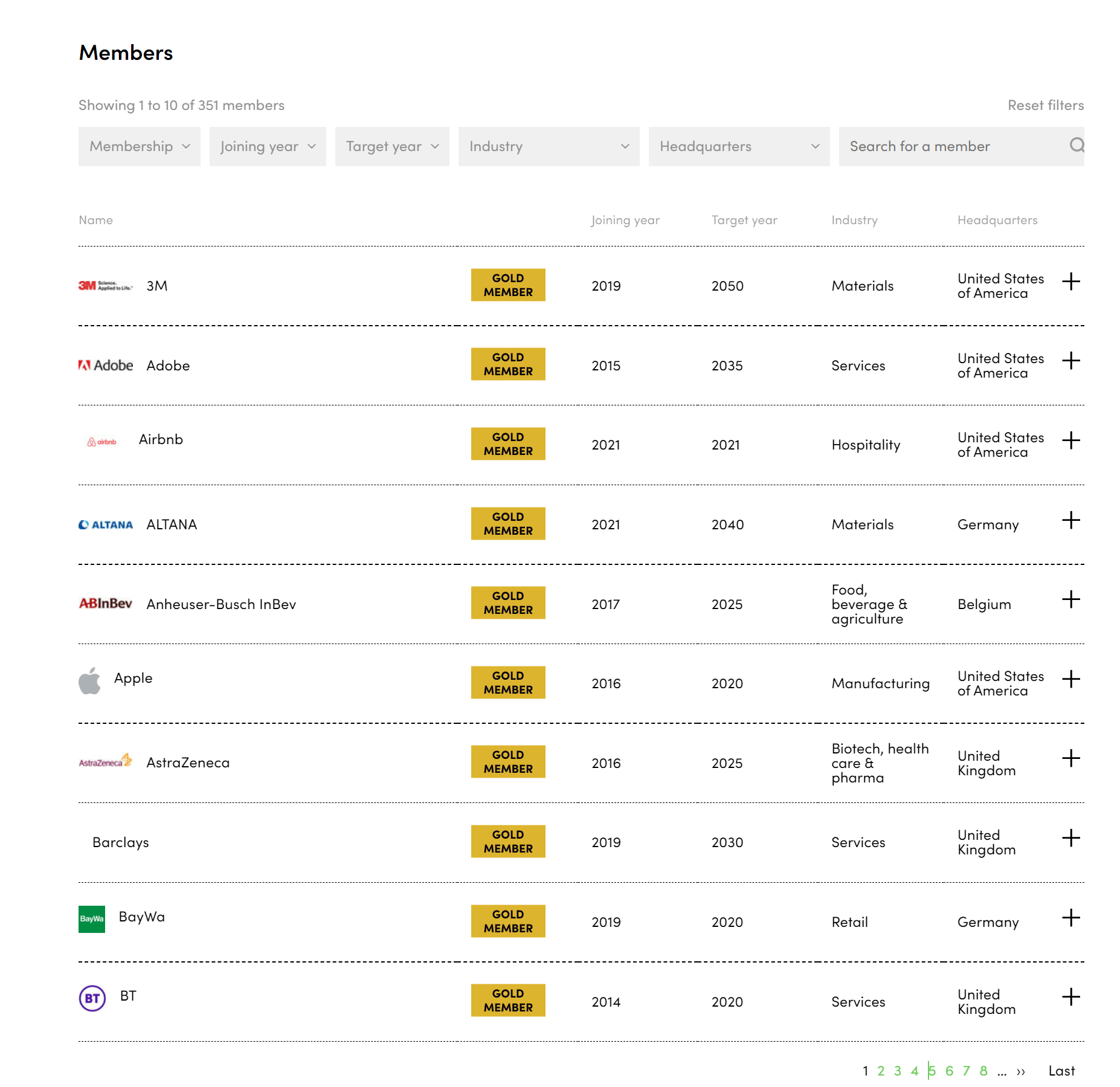Go to results page 2
The image size is (1120, 1087).
point(881,1071)
